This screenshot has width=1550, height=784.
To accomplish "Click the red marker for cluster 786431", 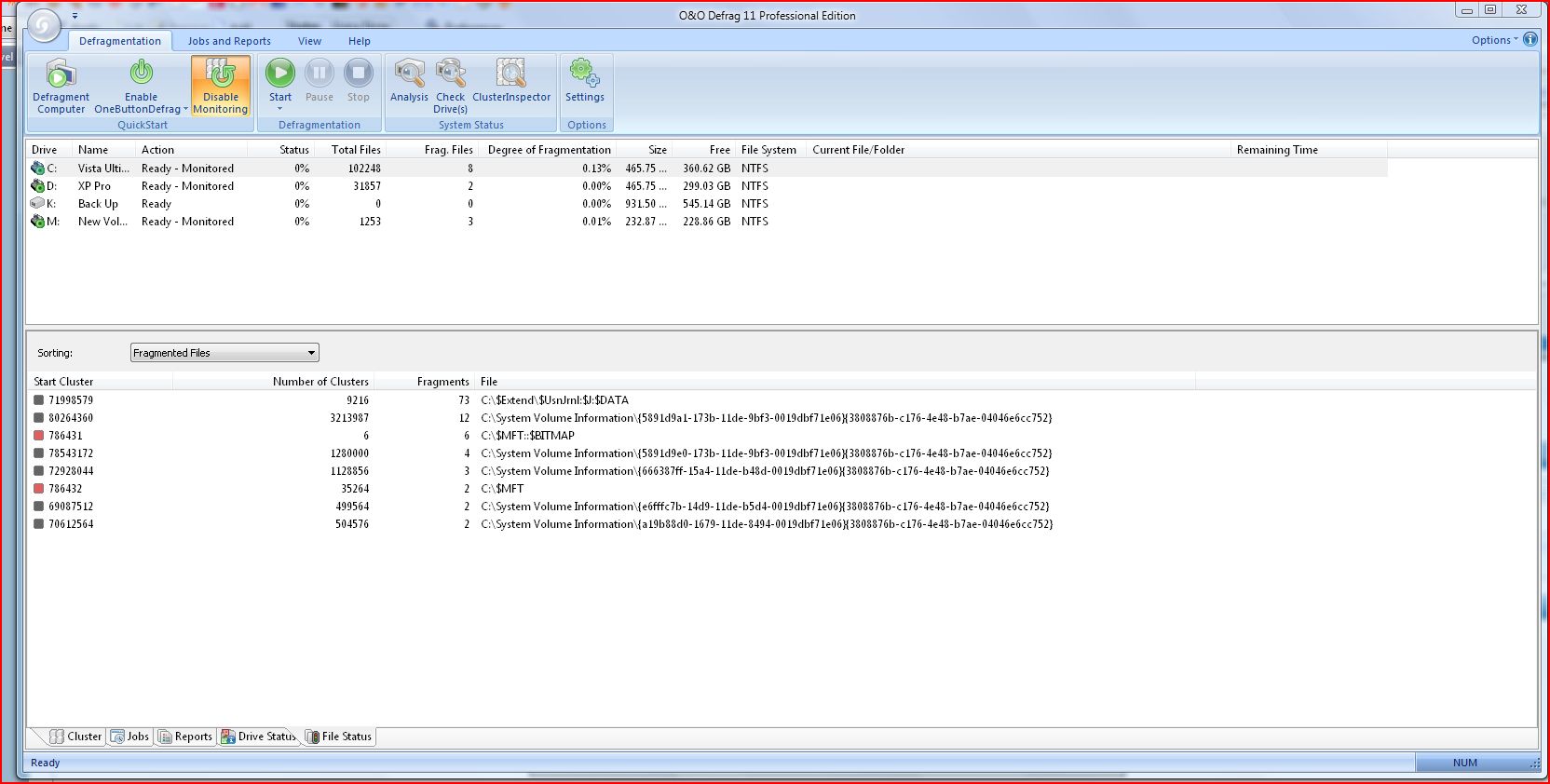I will click(38, 436).
